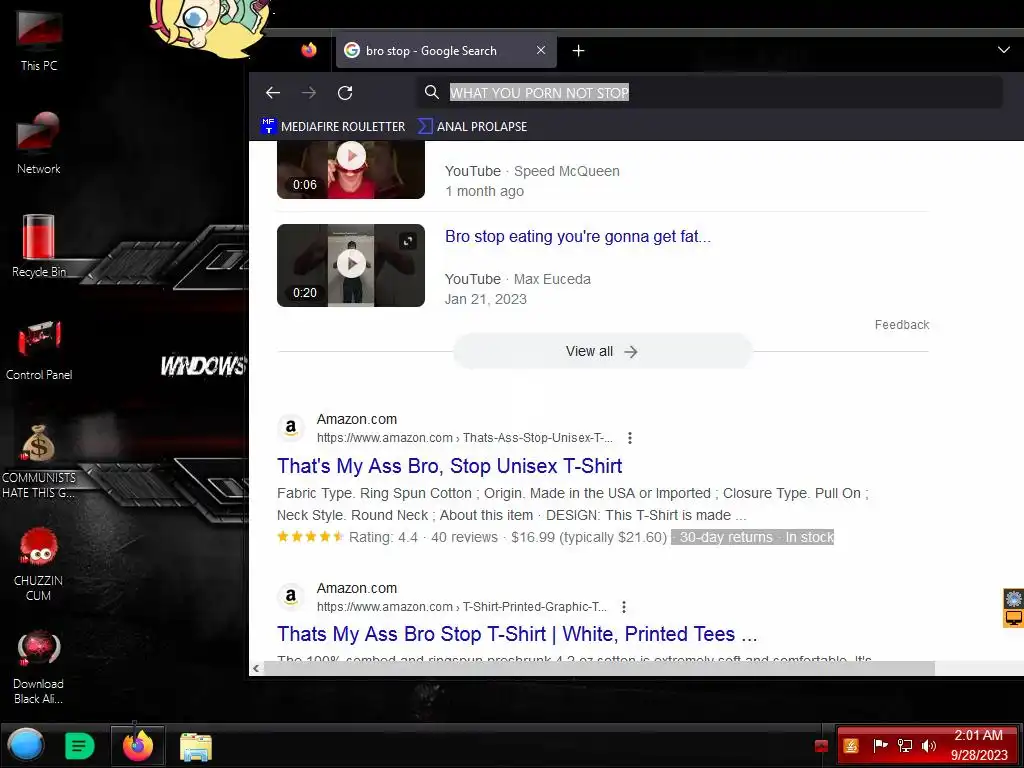Click the first result's amazon.com URL text
This screenshot has width=1024, height=768.
(464, 438)
